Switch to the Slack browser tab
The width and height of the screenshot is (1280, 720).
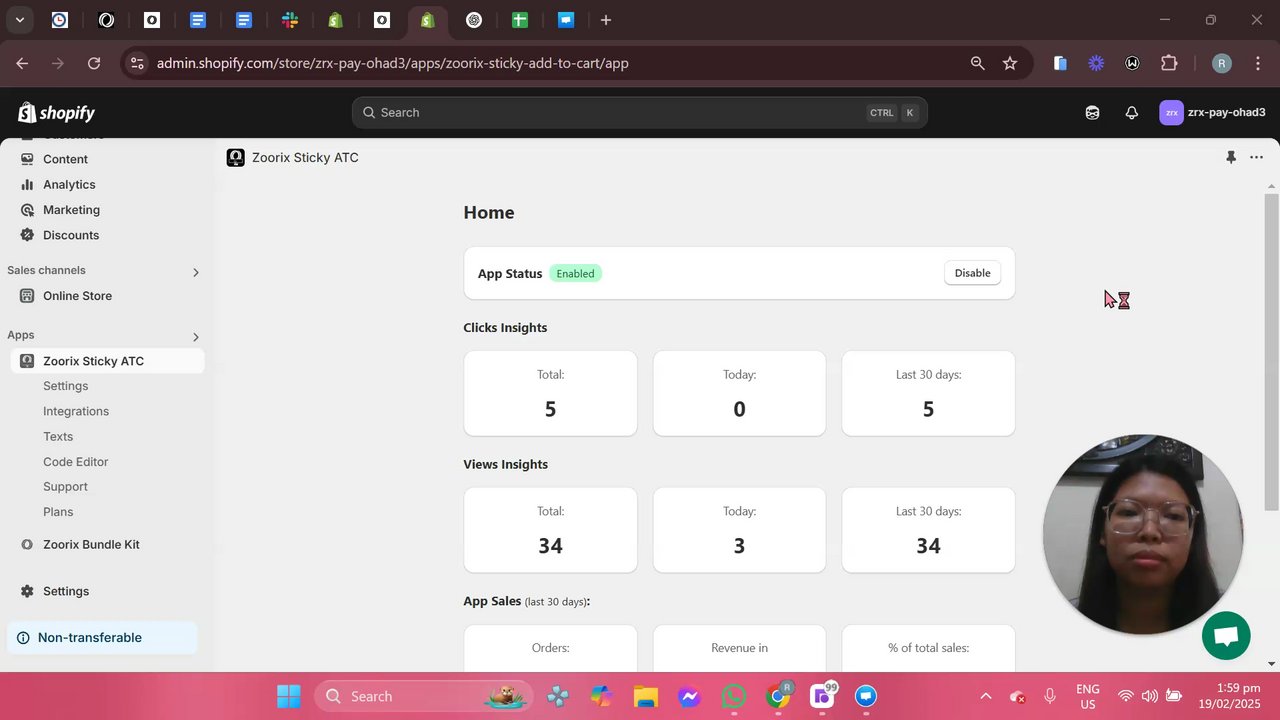click(290, 20)
